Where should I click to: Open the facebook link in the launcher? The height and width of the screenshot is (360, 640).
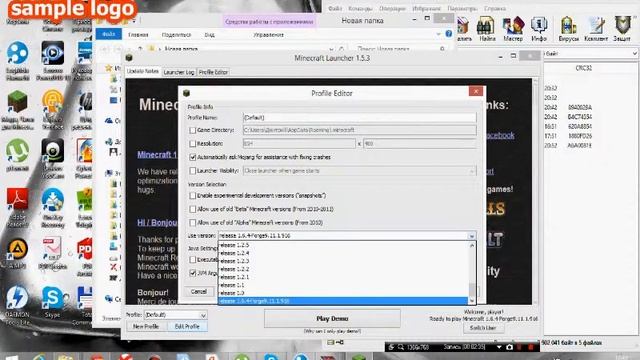click(x=500, y=135)
